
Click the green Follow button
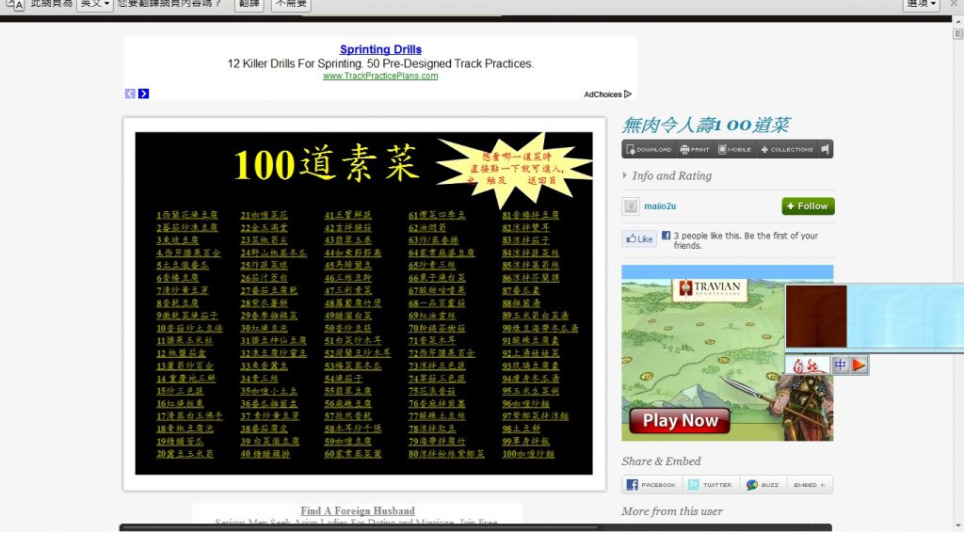pyautogui.click(x=808, y=206)
